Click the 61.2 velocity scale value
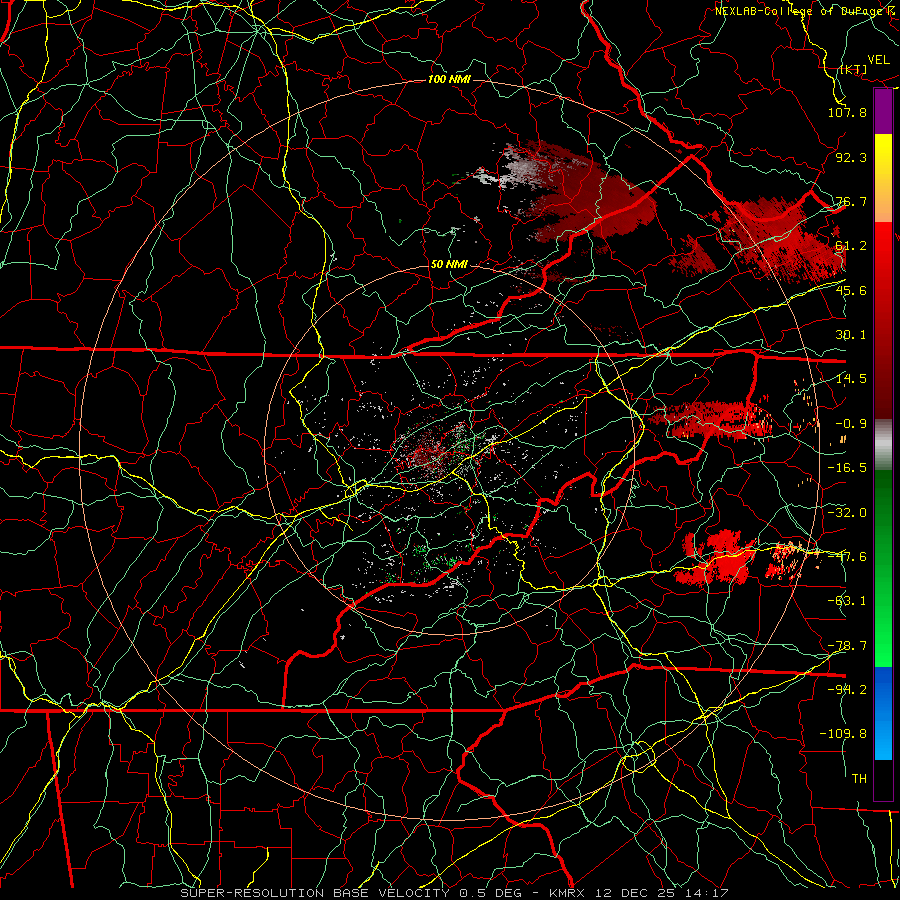The height and width of the screenshot is (900, 900). click(851, 246)
